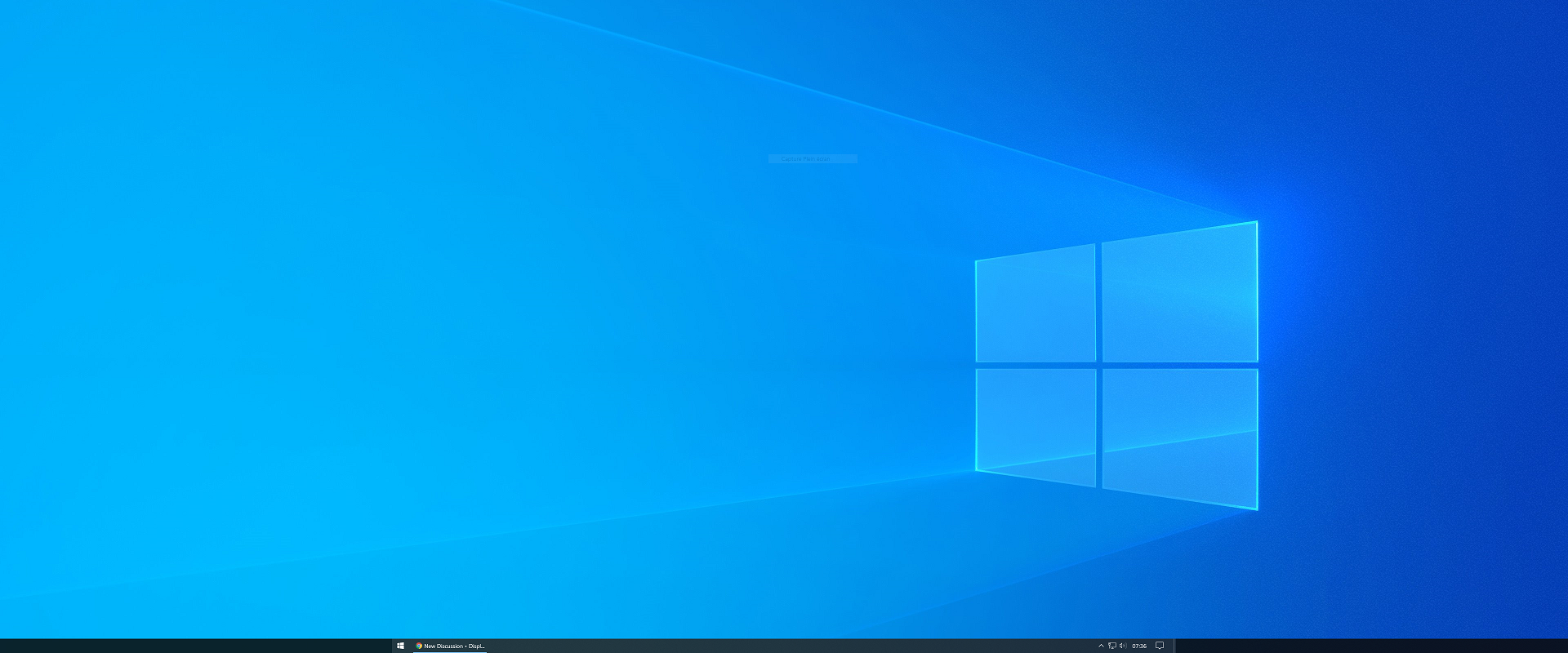The image size is (1568, 653).
Task: Click the bottom-left pane of wallpaper logo
Action: (x=1036, y=424)
